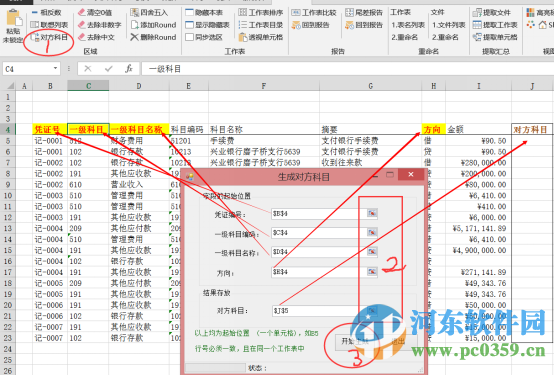Screen dimensions: 555x375
Task: Click the 清空0值 eraser tool
Action: [95, 13]
